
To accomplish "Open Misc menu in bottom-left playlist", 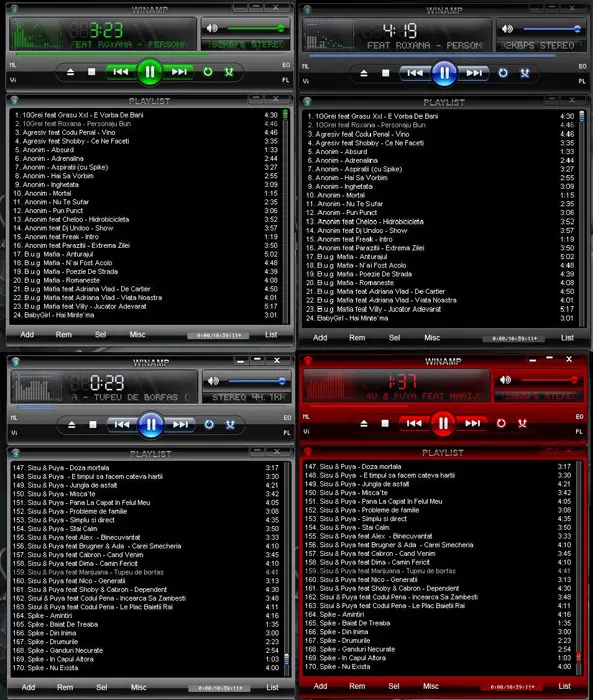I will click(138, 688).
